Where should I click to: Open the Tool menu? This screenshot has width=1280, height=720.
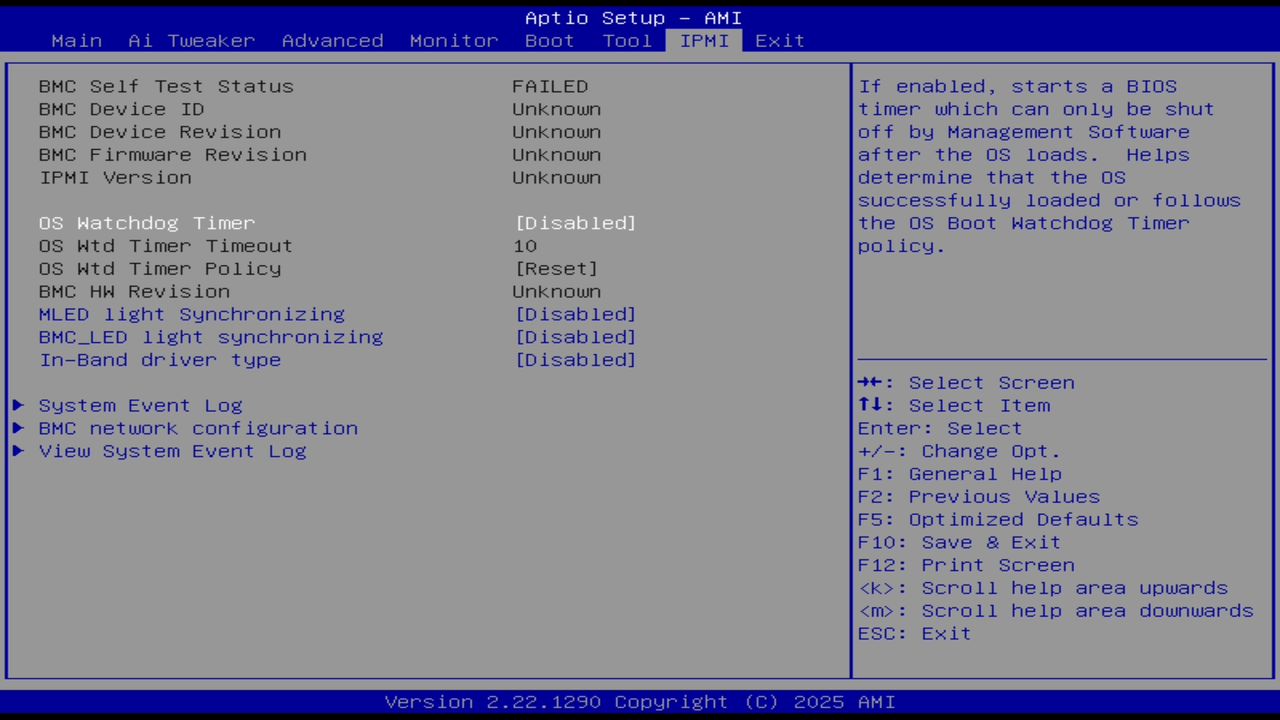(x=627, y=40)
